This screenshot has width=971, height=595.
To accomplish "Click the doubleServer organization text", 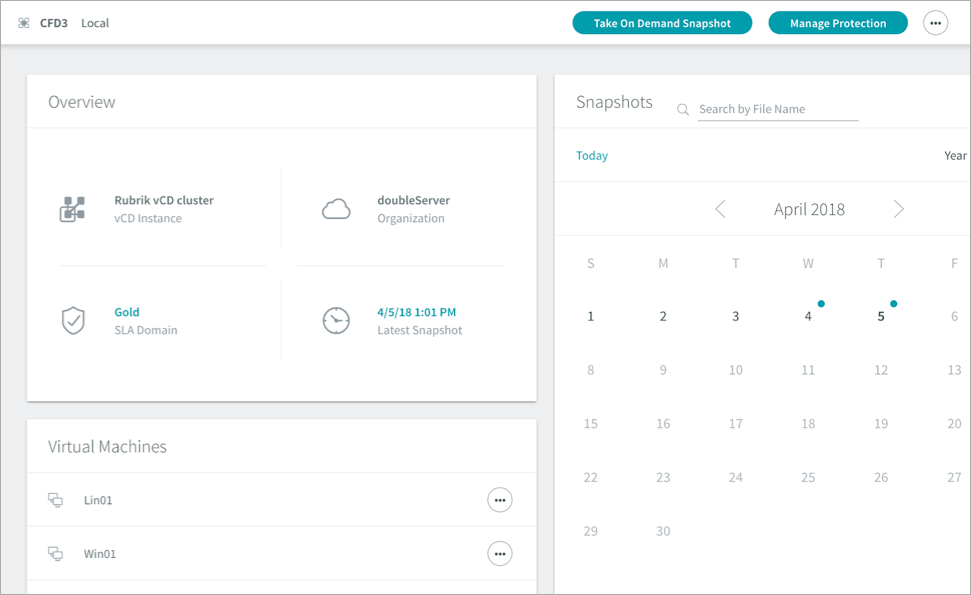I will pyautogui.click(x=414, y=200).
